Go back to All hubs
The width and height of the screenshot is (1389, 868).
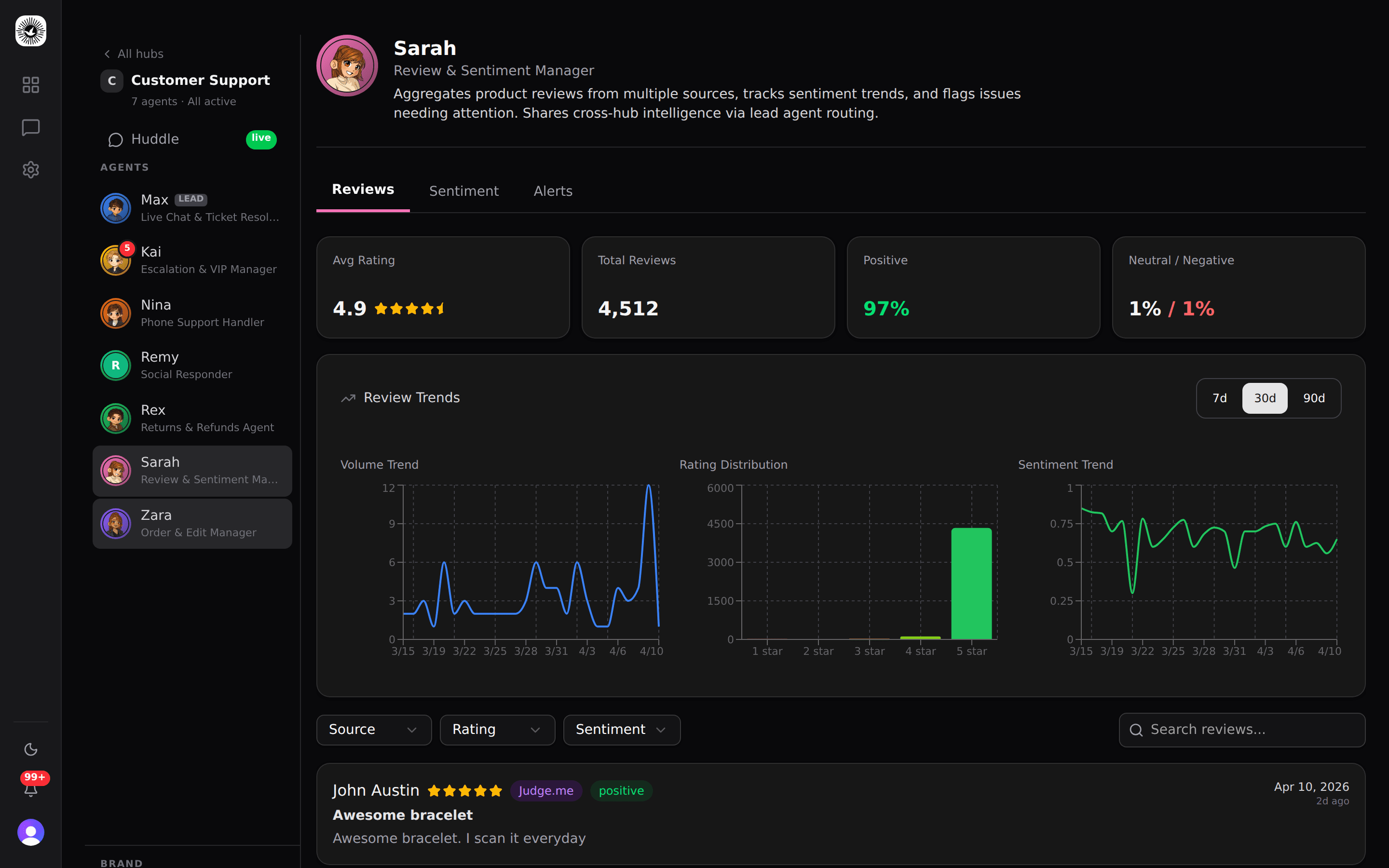133,54
